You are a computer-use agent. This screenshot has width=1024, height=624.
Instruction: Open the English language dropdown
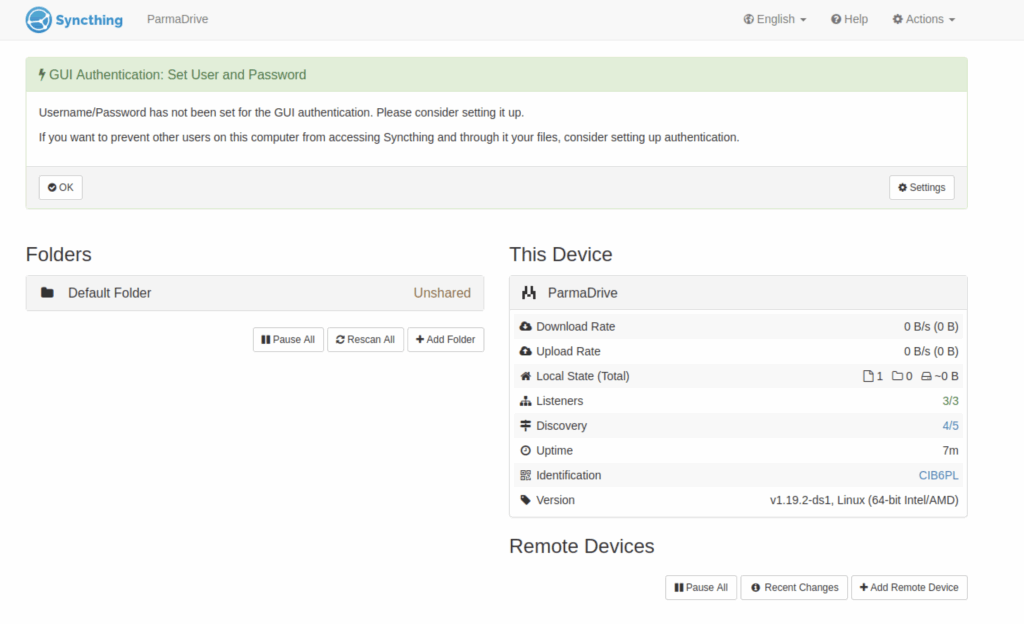775,20
